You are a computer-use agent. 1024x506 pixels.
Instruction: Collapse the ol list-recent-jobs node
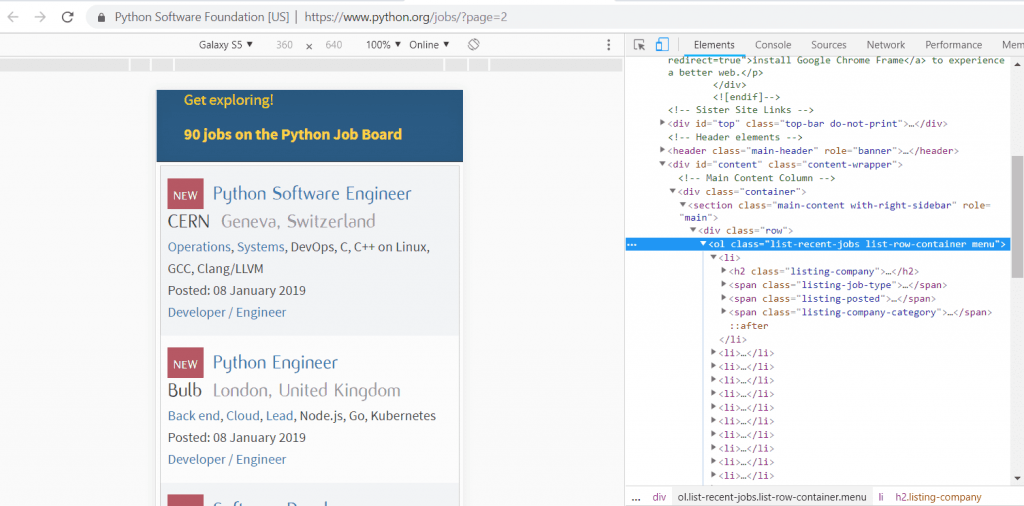(x=703, y=244)
